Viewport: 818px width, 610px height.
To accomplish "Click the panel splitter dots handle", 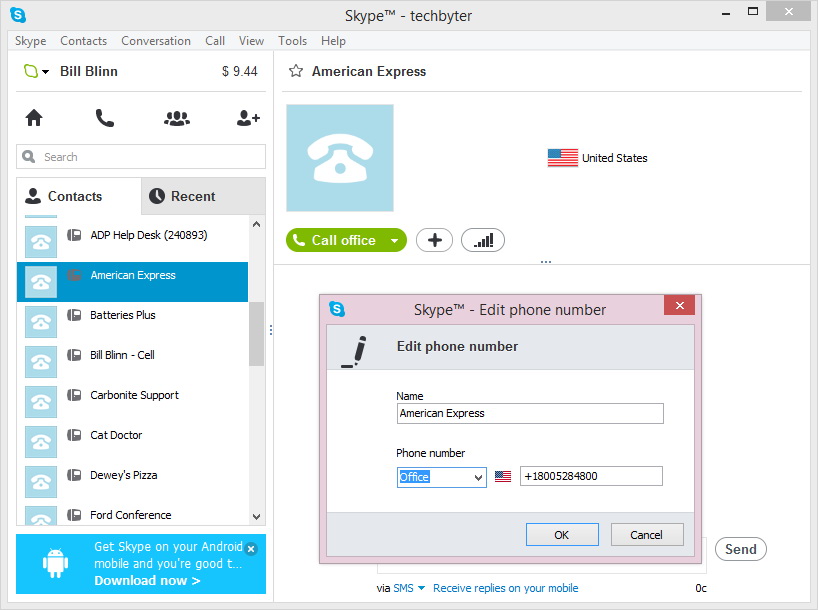I will (271, 330).
